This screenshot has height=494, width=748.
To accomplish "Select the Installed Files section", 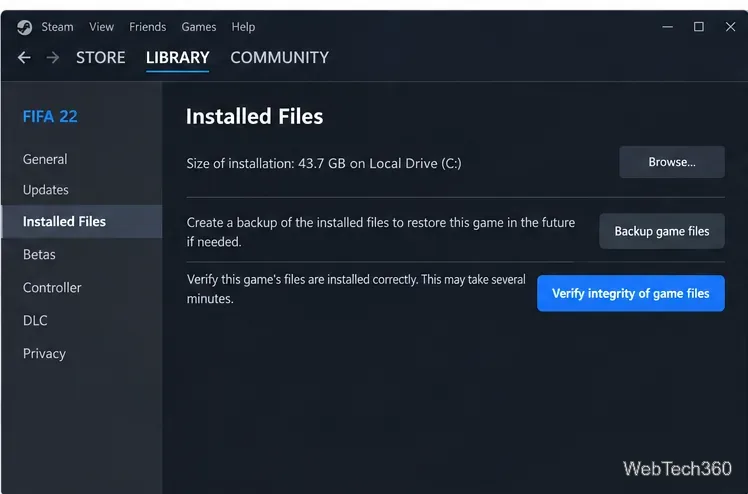I will point(82,221).
